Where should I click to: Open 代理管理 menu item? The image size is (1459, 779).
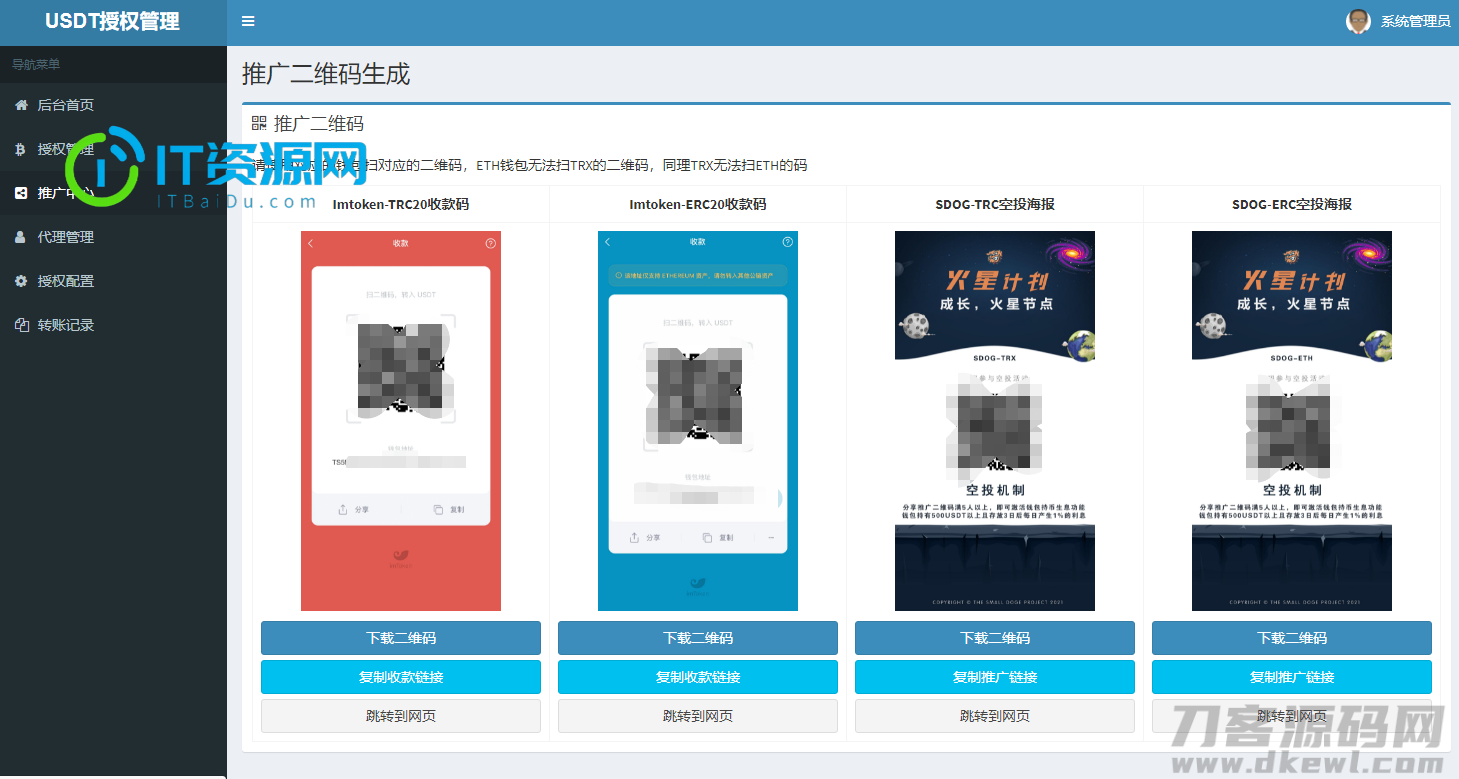[113, 237]
